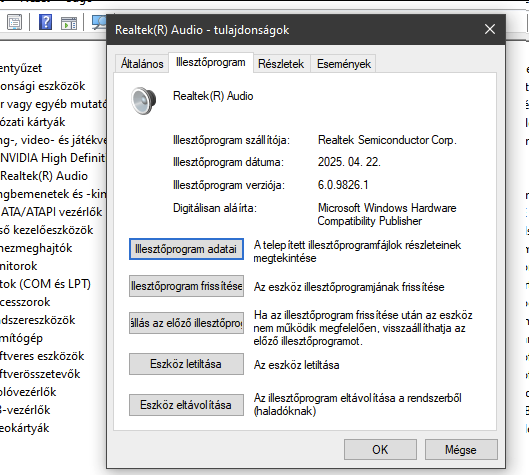Click the Eszköz letiltása button
The image size is (529, 475).
coord(186,364)
